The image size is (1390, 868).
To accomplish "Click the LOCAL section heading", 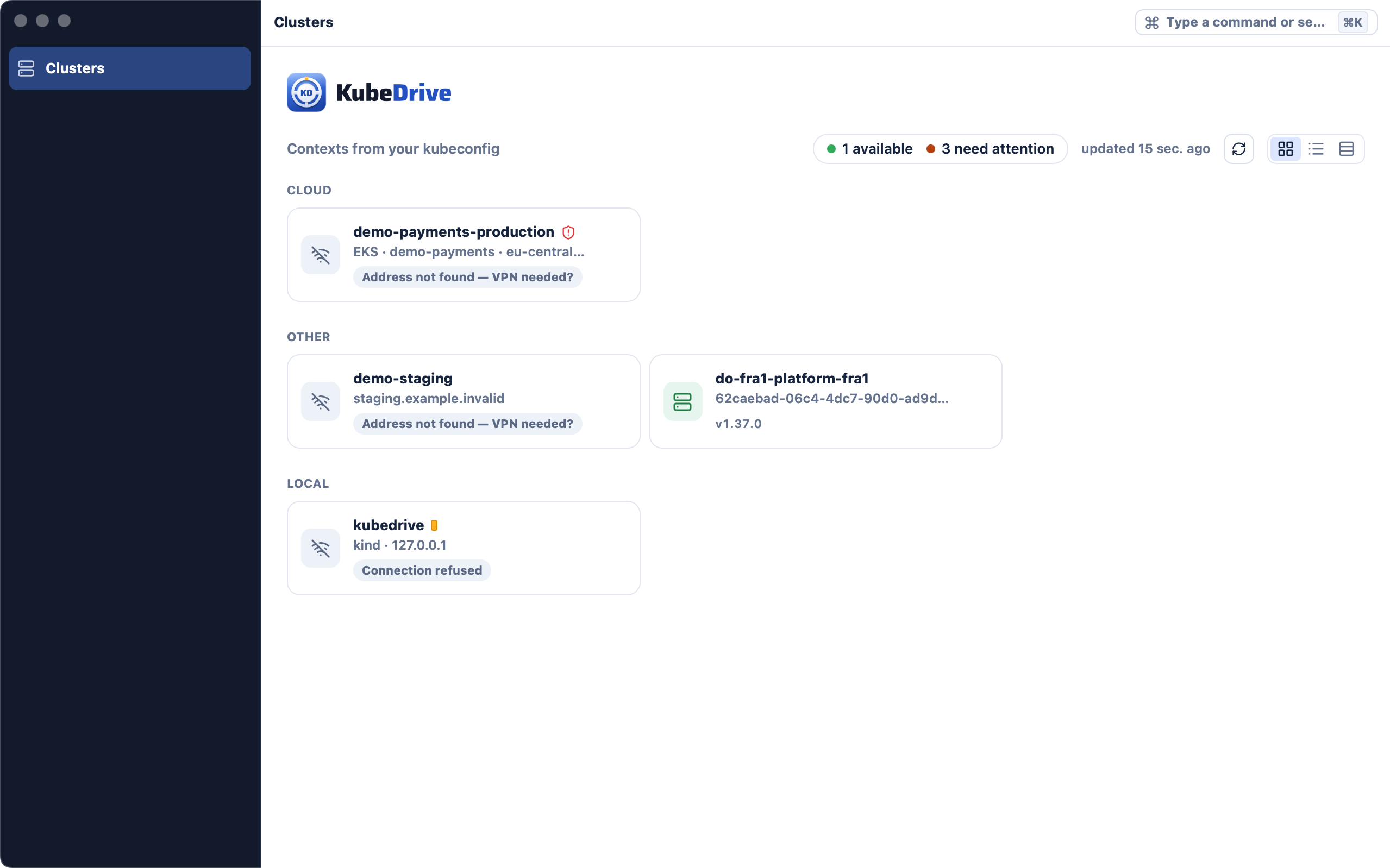I will 308,483.
